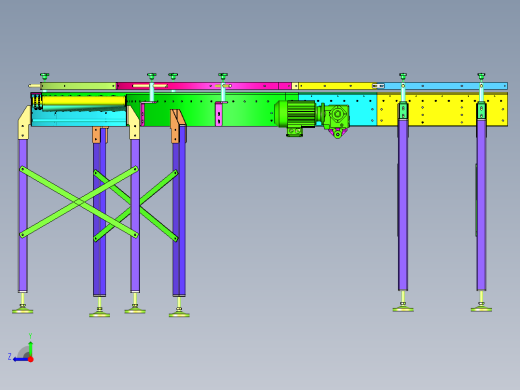Select the rightmost green adjustment knob on top
The height and width of the screenshot is (390, 520).
coord(481,76)
